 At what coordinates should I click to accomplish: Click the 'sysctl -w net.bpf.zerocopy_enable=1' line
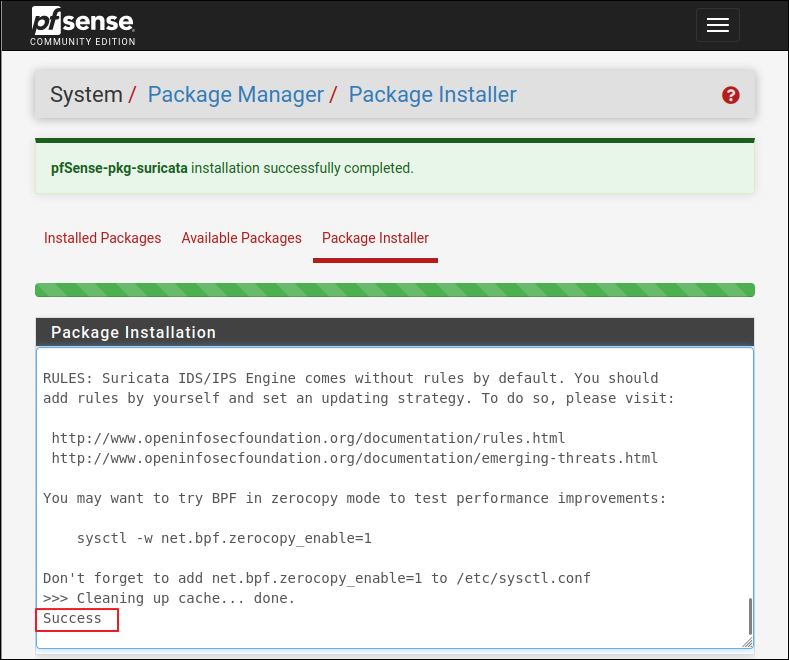pos(224,538)
